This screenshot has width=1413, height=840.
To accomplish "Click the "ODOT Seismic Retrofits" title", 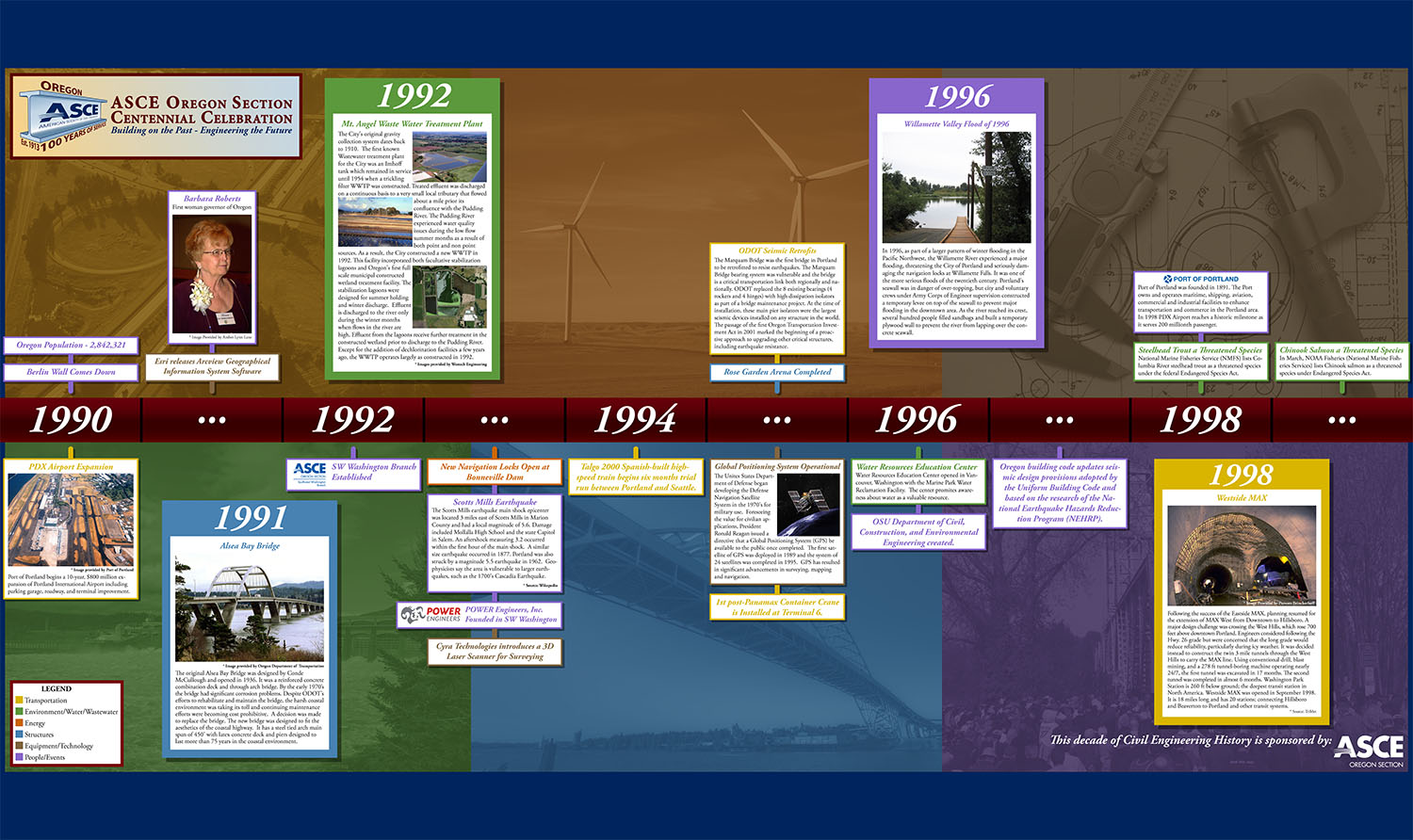I will pos(777,250).
